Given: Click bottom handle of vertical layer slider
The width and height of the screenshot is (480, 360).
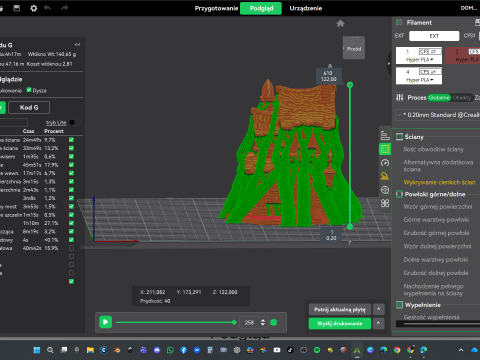Looking at the screenshot, I should click(350, 227).
